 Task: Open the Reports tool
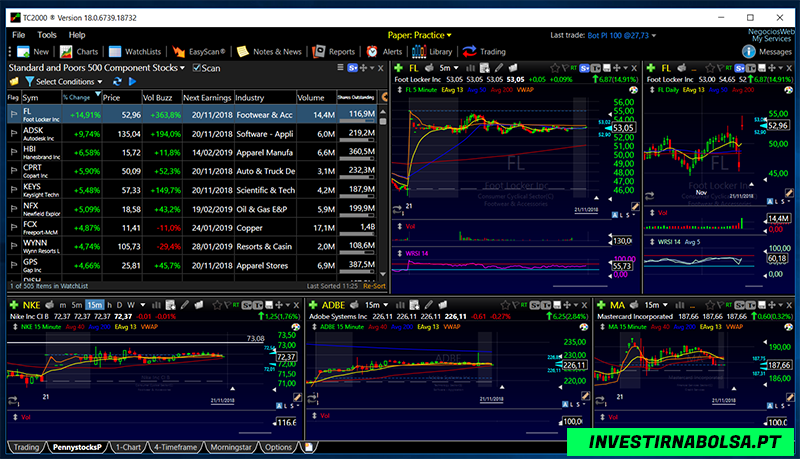(333, 52)
